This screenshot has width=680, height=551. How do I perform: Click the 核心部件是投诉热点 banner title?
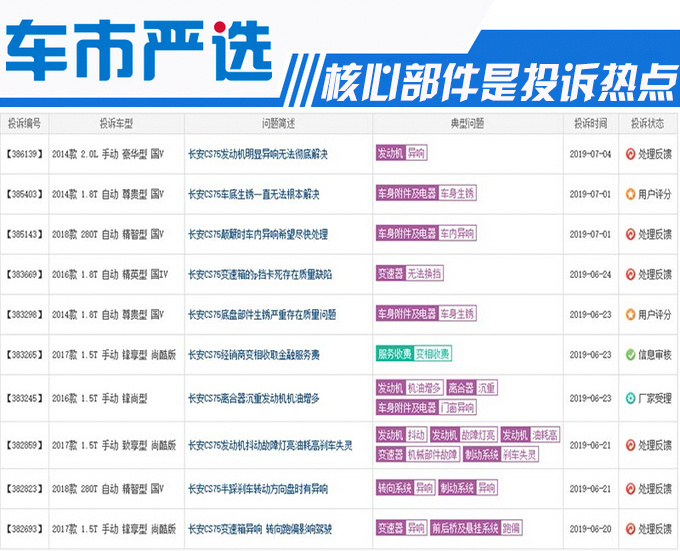pyautogui.click(x=499, y=82)
